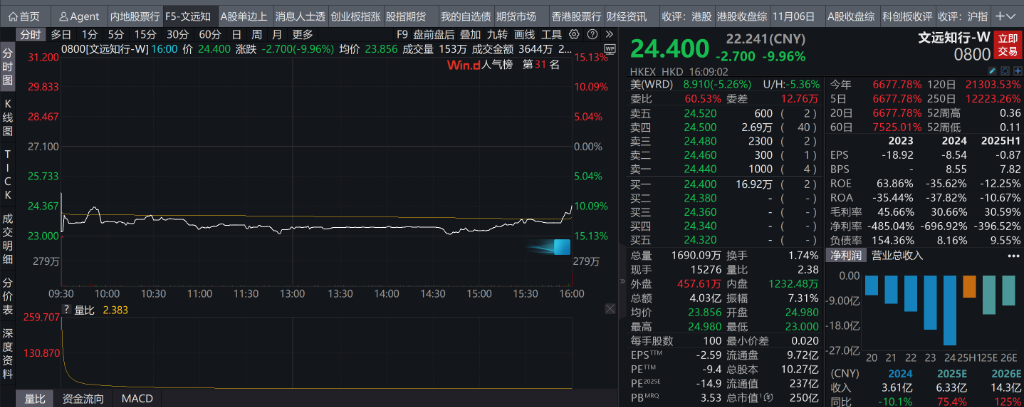Viewport: 1024px width, 407px height.
Task: Toggle 盘前盘后 pre/post market display
Action: pyautogui.click(x=434, y=34)
